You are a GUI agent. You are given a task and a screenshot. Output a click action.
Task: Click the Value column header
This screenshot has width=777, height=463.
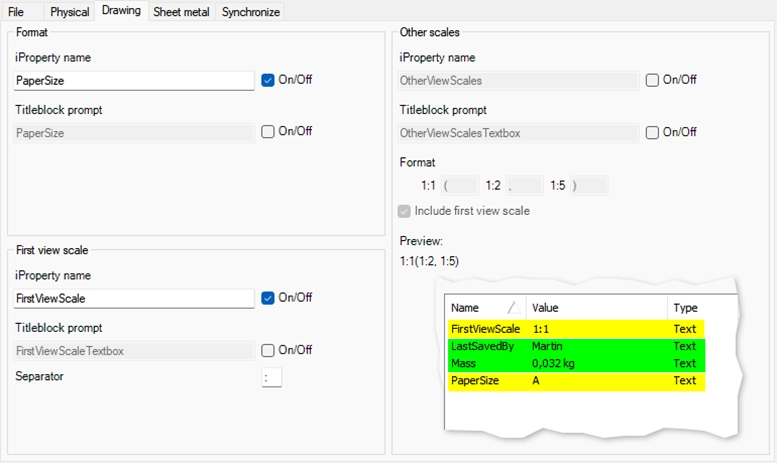coord(596,308)
